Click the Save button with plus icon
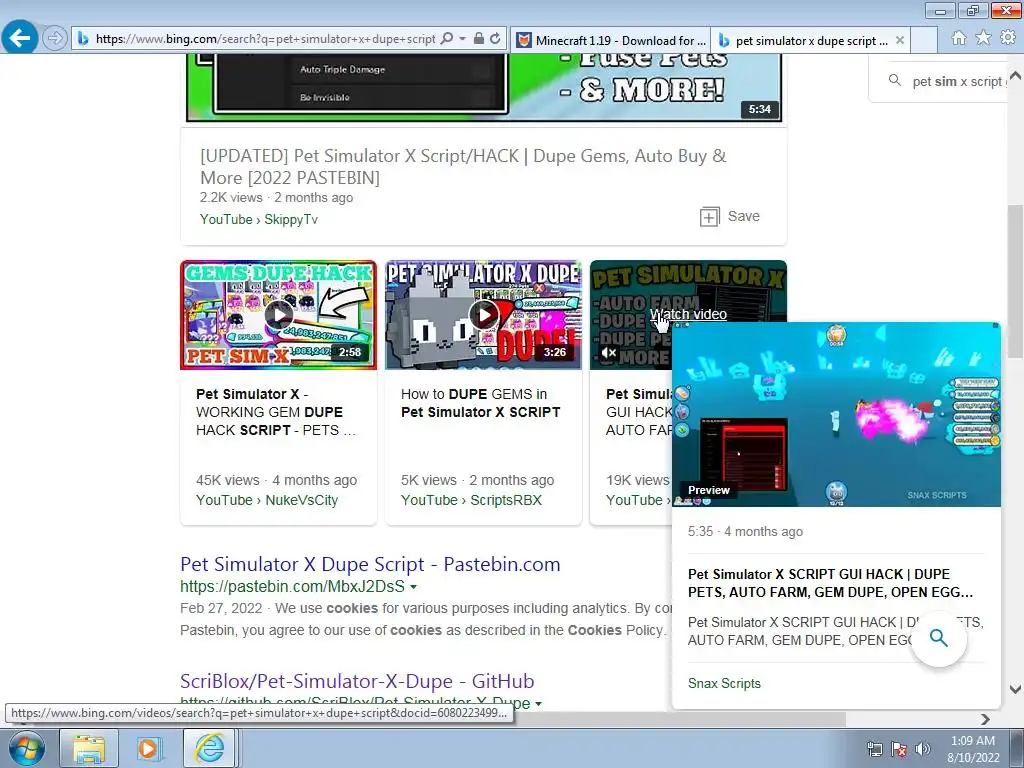Image resolution: width=1024 pixels, height=768 pixels. [729, 216]
